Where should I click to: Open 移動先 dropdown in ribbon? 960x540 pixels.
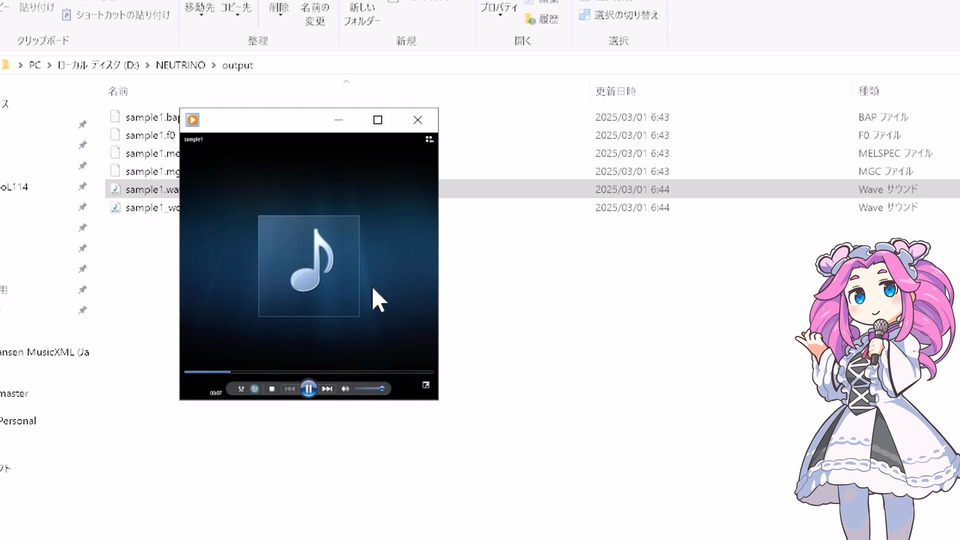point(200,9)
